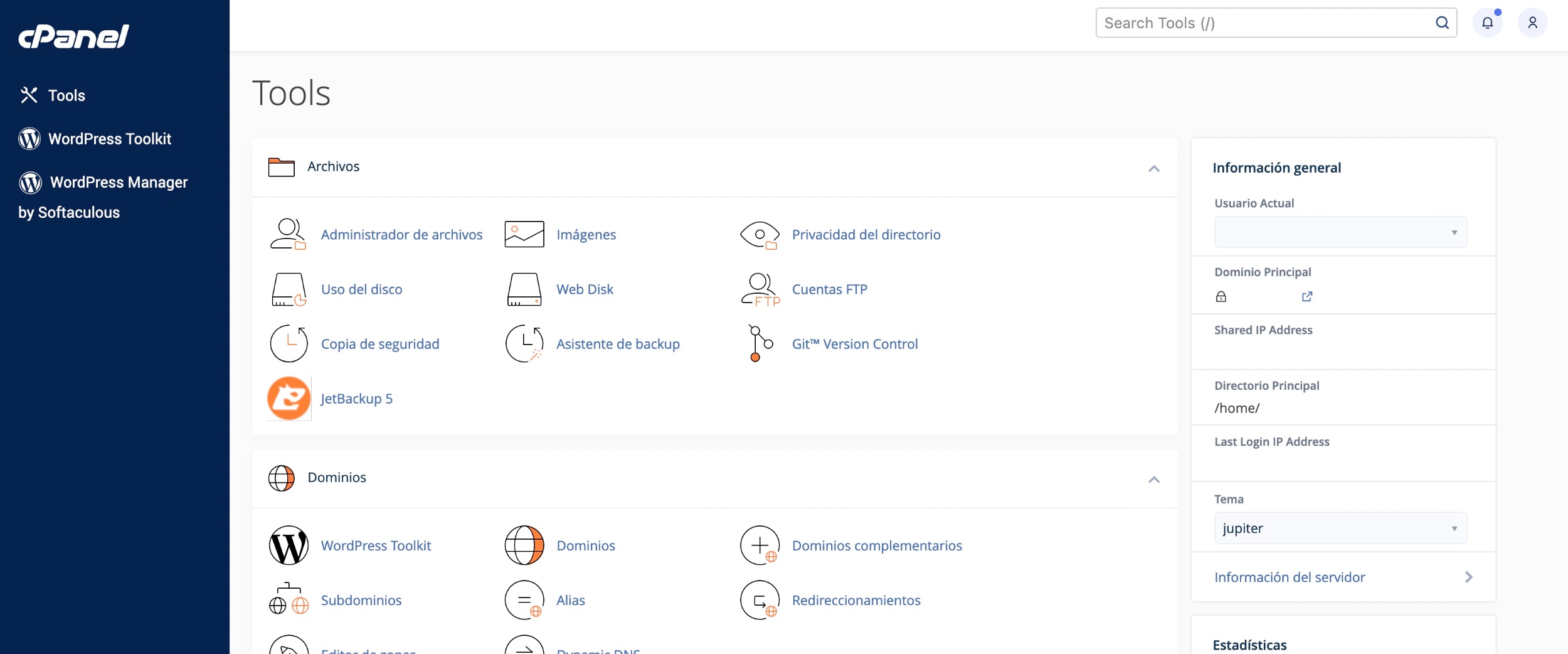
Task: Click the Redireccionamientos link
Action: [x=856, y=600]
